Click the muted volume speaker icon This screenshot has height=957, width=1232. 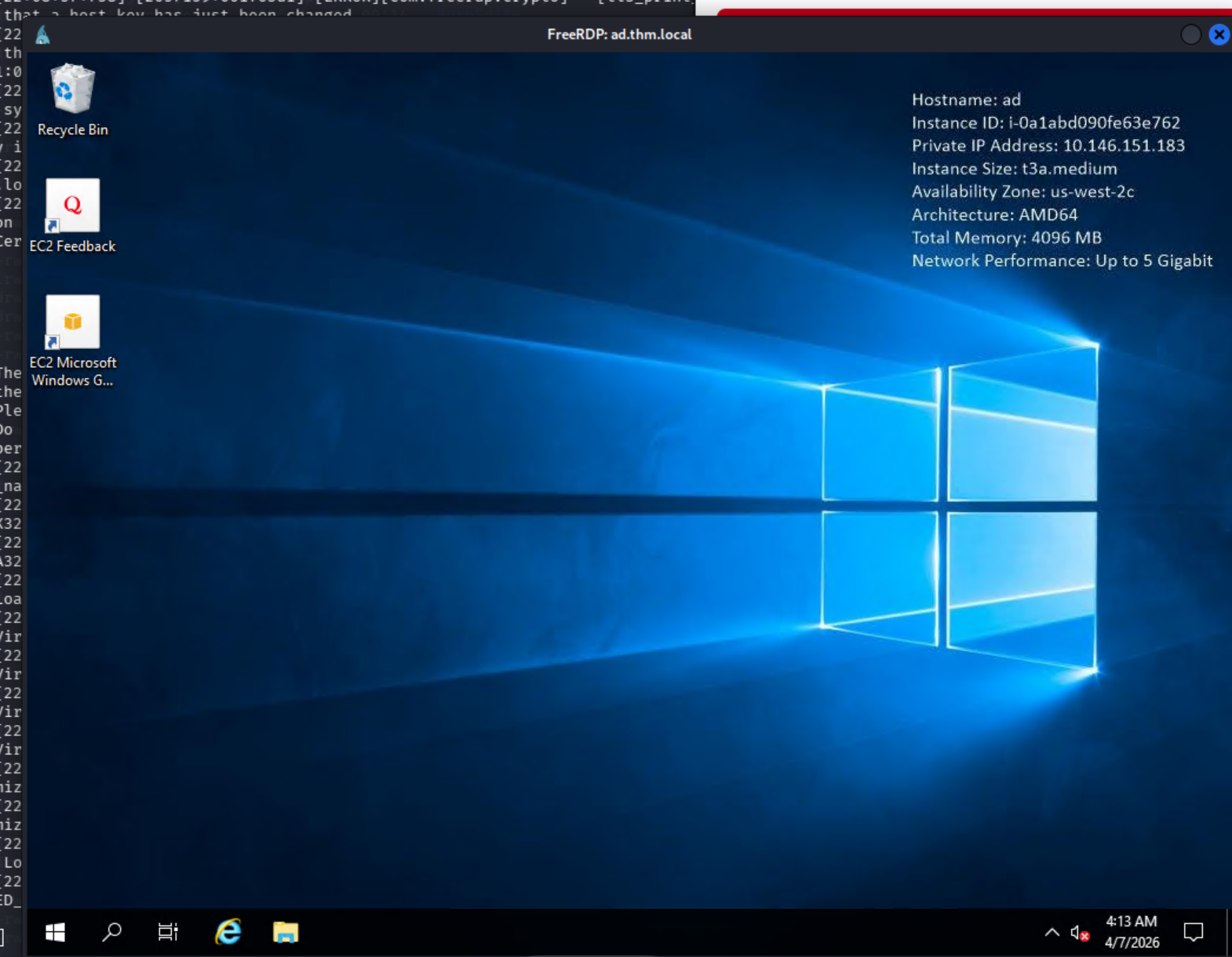(x=1080, y=933)
